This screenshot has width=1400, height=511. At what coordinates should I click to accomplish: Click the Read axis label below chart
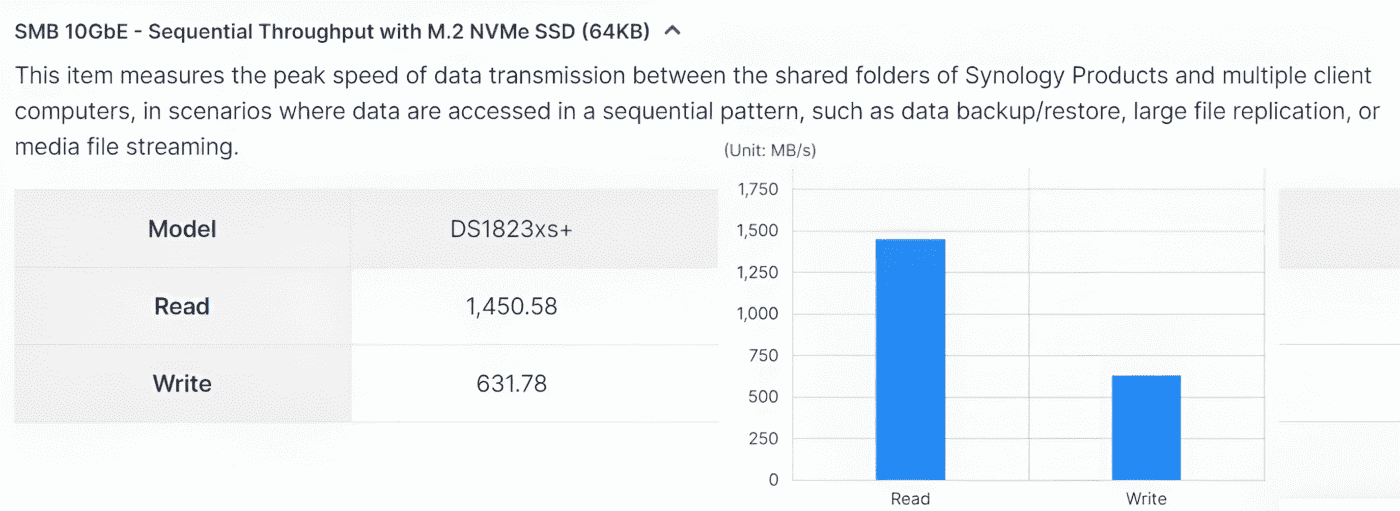point(910,498)
